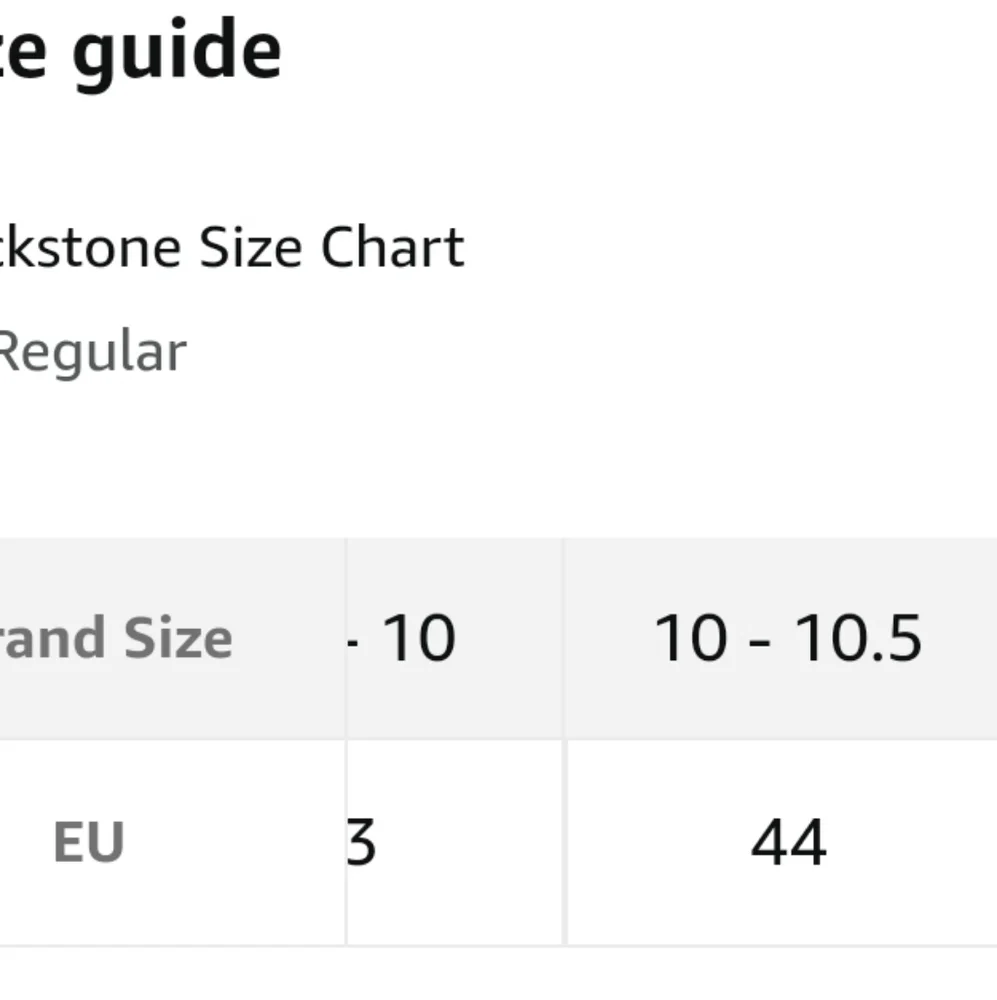Click the '10' in the cut-off size cell
This screenshot has height=1000, width=997.
(x=419, y=638)
